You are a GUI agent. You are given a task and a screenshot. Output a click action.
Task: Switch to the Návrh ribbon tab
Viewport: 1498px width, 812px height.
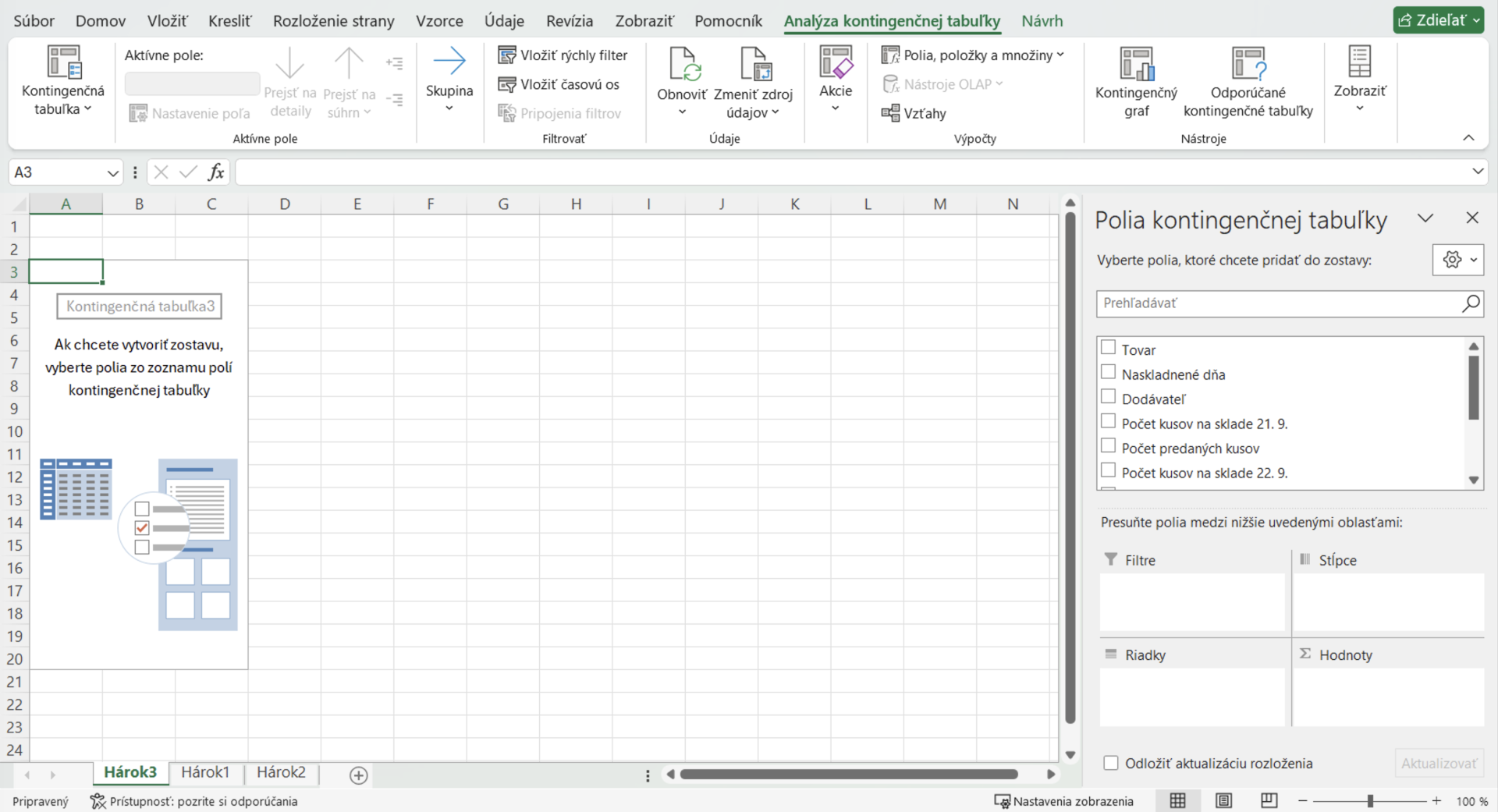pos(1042,21)
